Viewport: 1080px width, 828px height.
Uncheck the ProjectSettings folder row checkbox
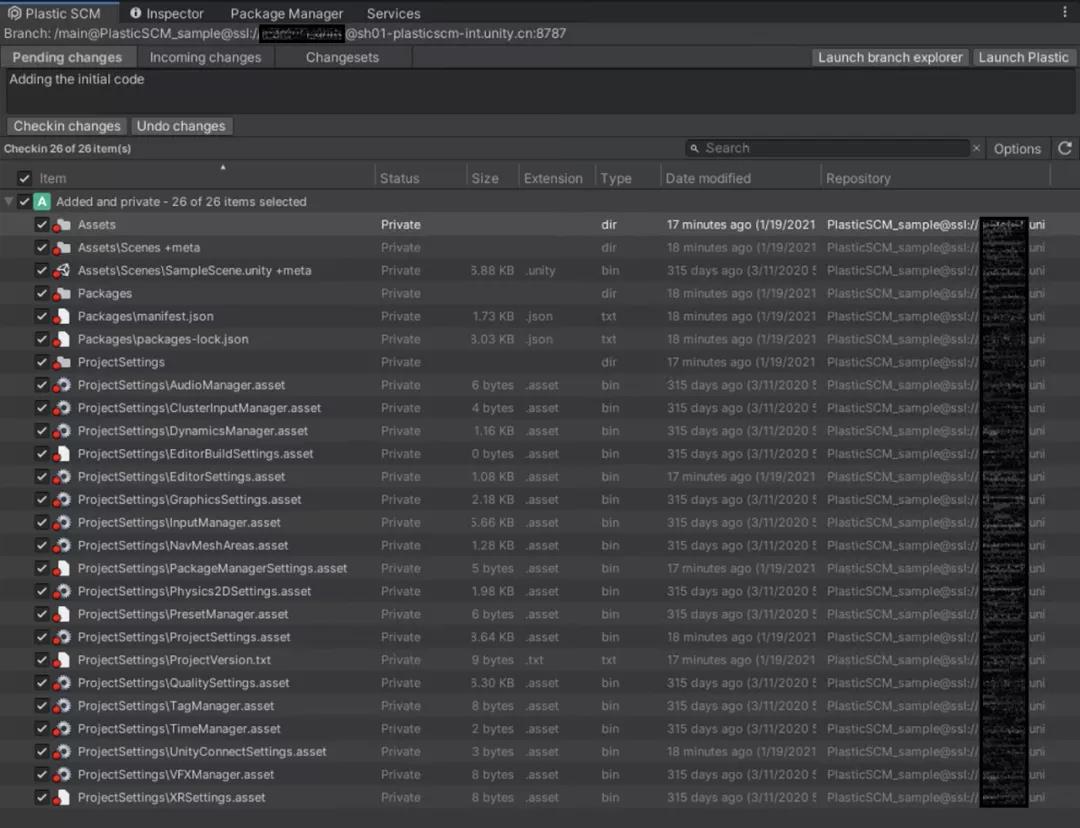click(x=41, y=362)
